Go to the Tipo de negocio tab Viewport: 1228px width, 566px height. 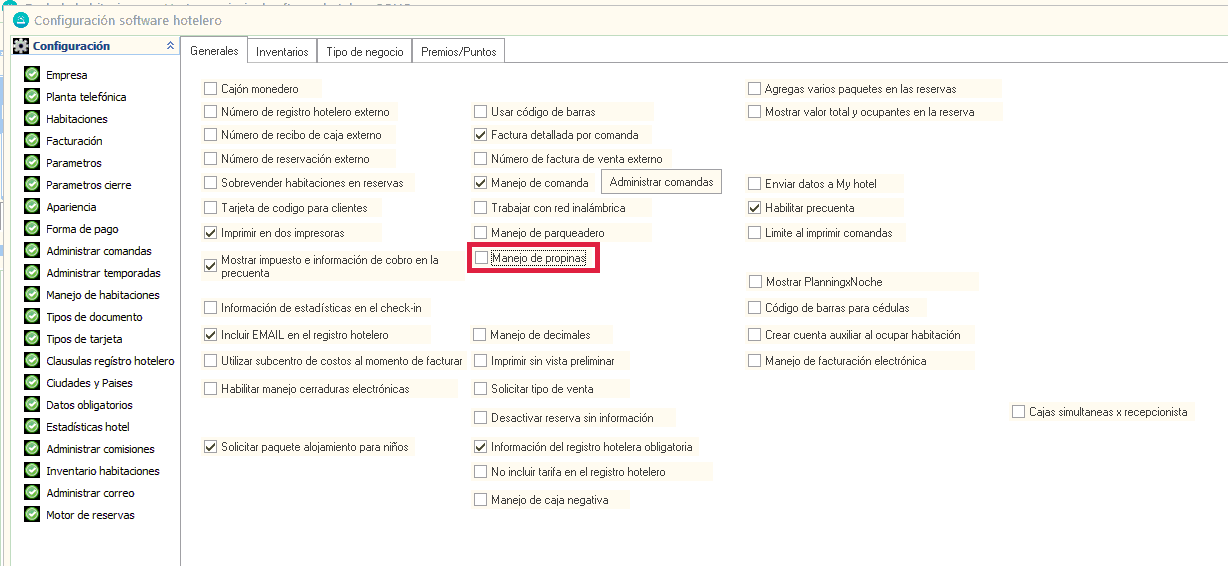pos(365,51)
